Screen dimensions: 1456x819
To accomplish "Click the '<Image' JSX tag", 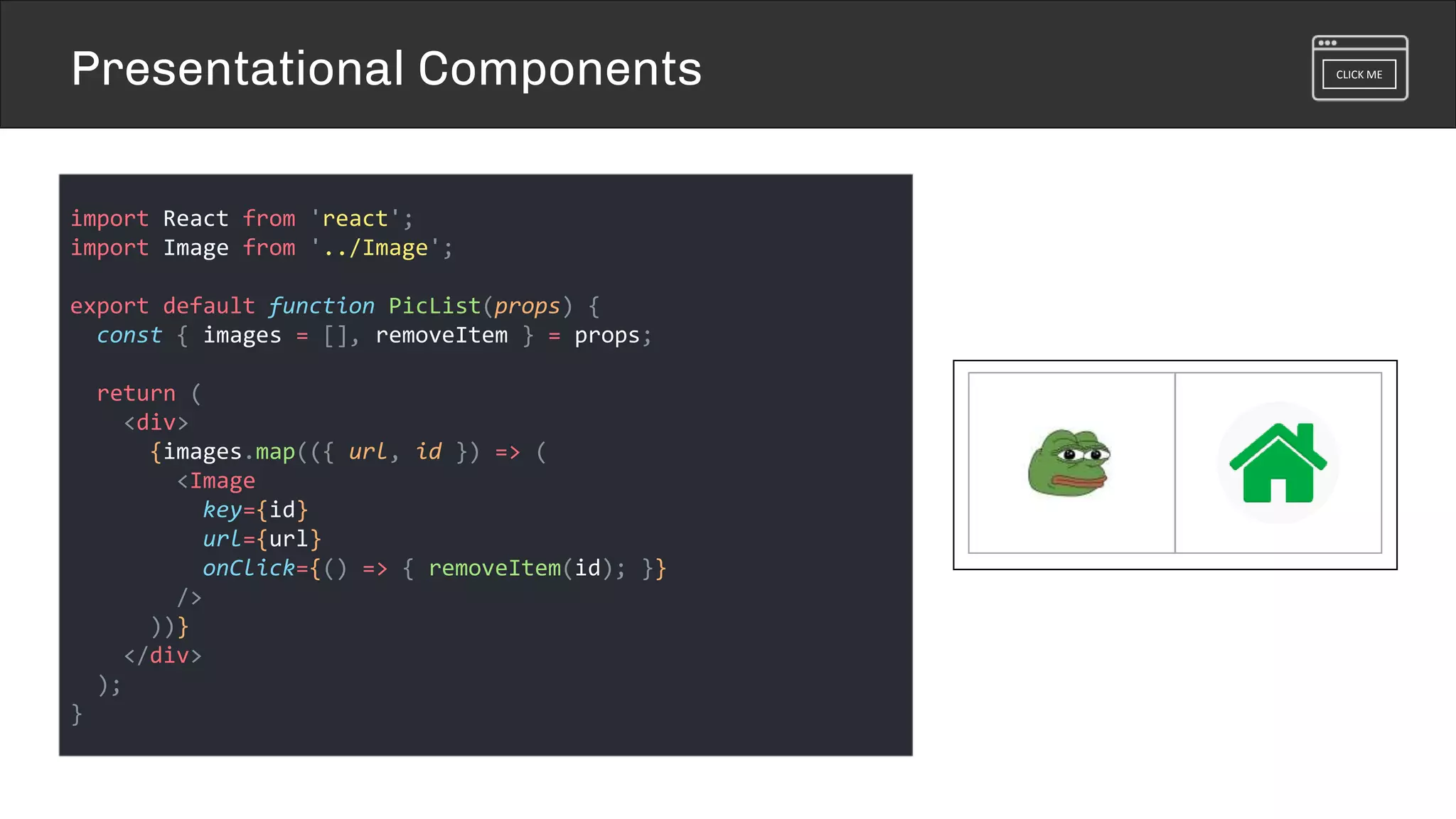I will pyautogui.click(x=216, y=481).
